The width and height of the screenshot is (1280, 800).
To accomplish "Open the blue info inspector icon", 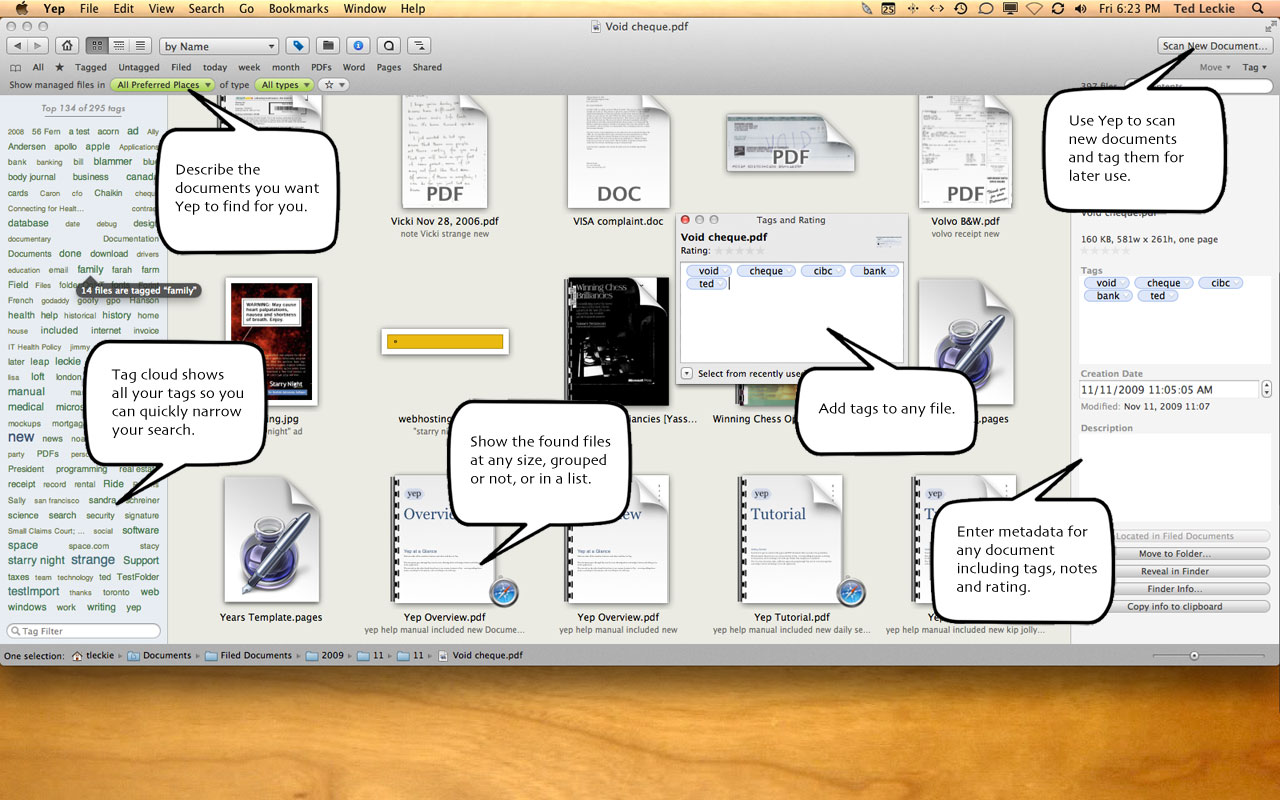I will [358, 46].
